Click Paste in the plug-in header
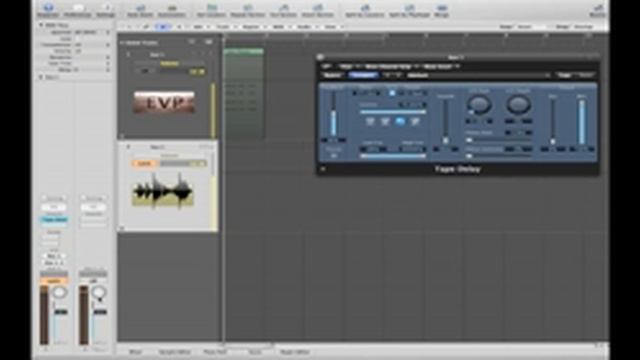 (585, 75)
